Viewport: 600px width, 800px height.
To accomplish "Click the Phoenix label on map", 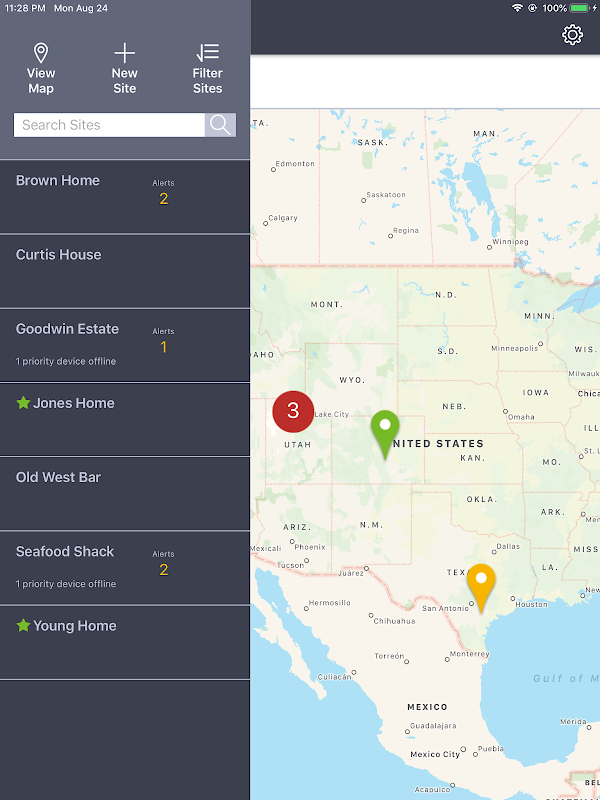I will (x=310, y=547).
